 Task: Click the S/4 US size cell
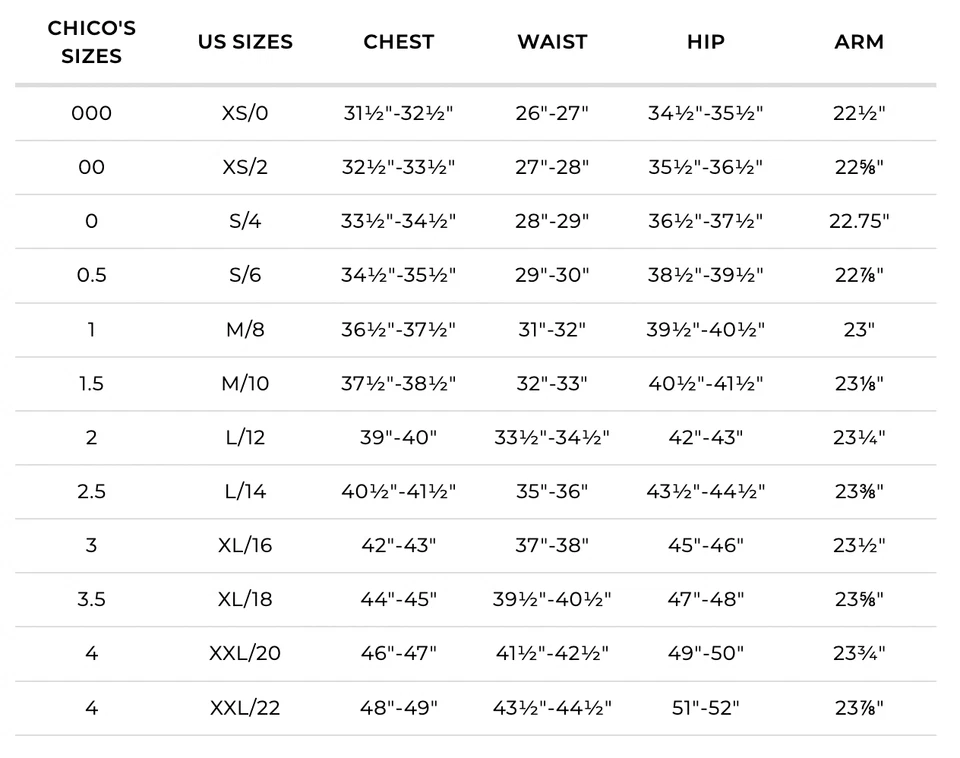click(245, 221)
